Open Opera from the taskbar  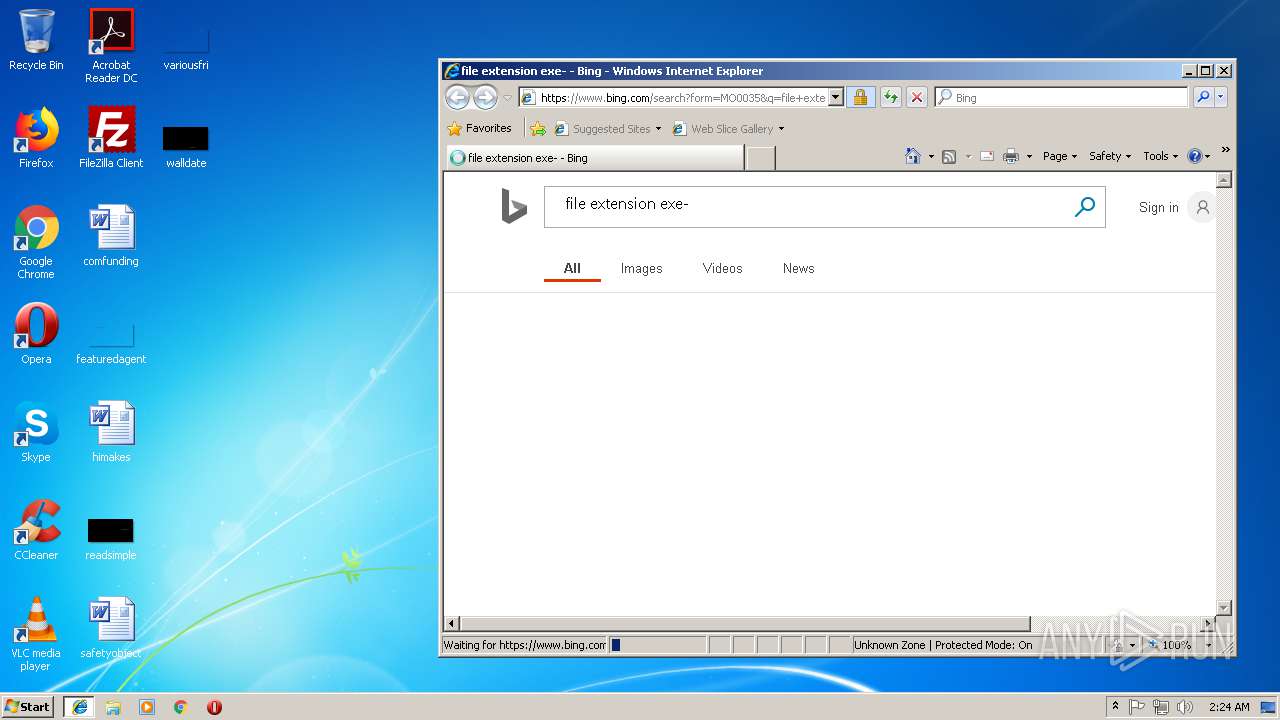(214, 707)
